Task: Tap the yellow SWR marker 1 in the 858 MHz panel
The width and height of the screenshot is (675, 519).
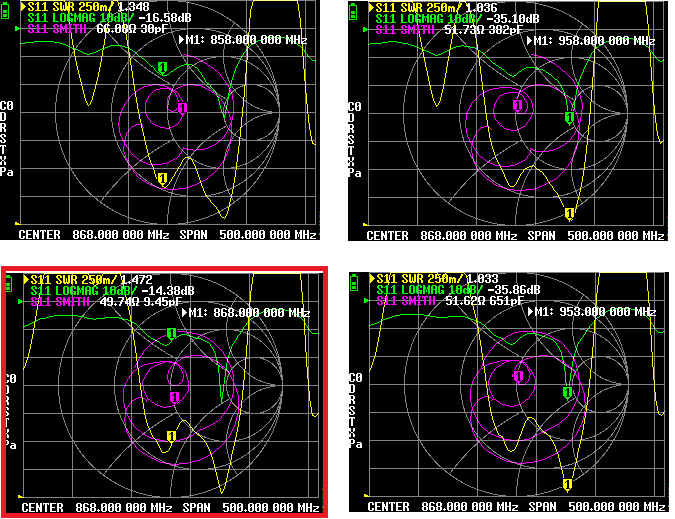Action: click(162, 179)
